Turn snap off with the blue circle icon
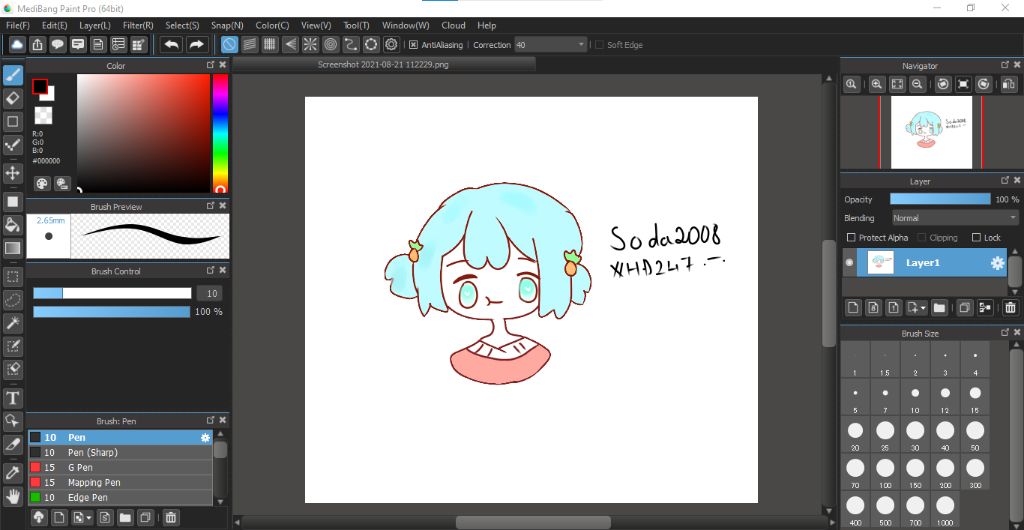This screenshot has height=530, width=1024. click(229, 44)
